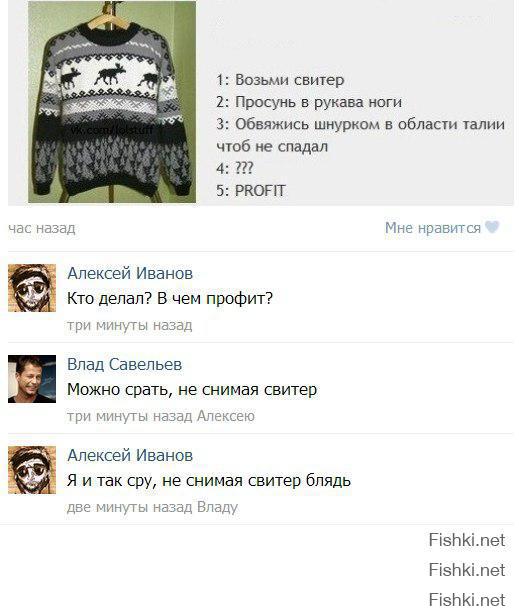
Task: Open Влад Савельев avatar picture
Action: point(32,379)
